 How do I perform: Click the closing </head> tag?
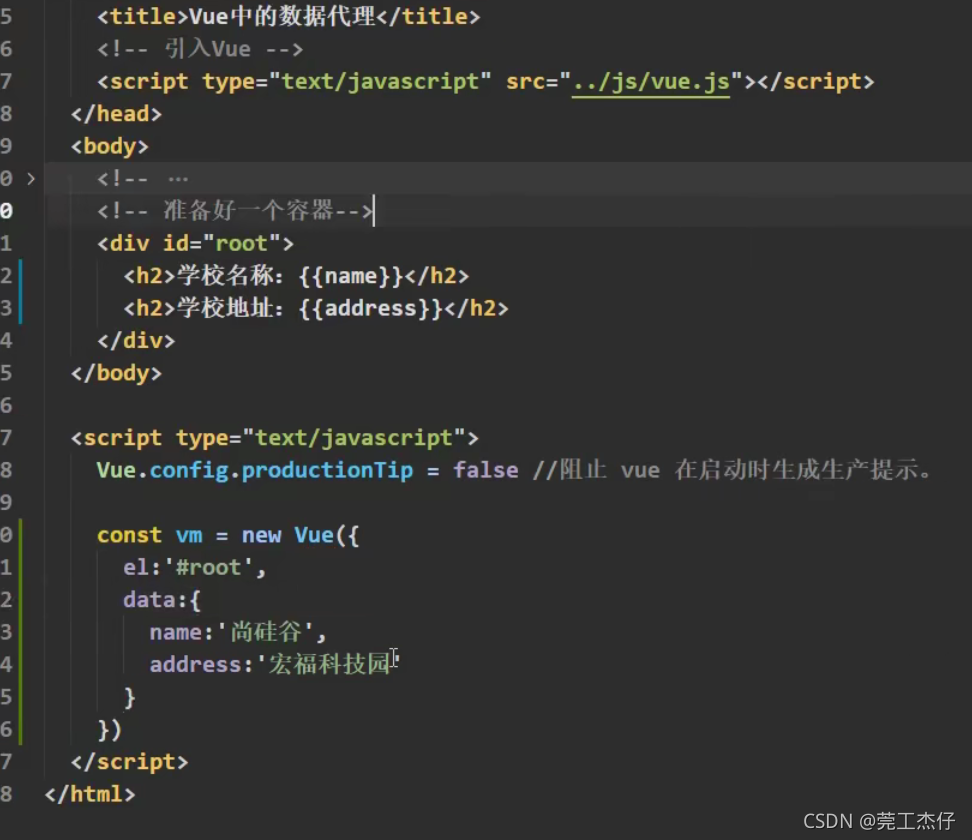click(x=116, y=114)
